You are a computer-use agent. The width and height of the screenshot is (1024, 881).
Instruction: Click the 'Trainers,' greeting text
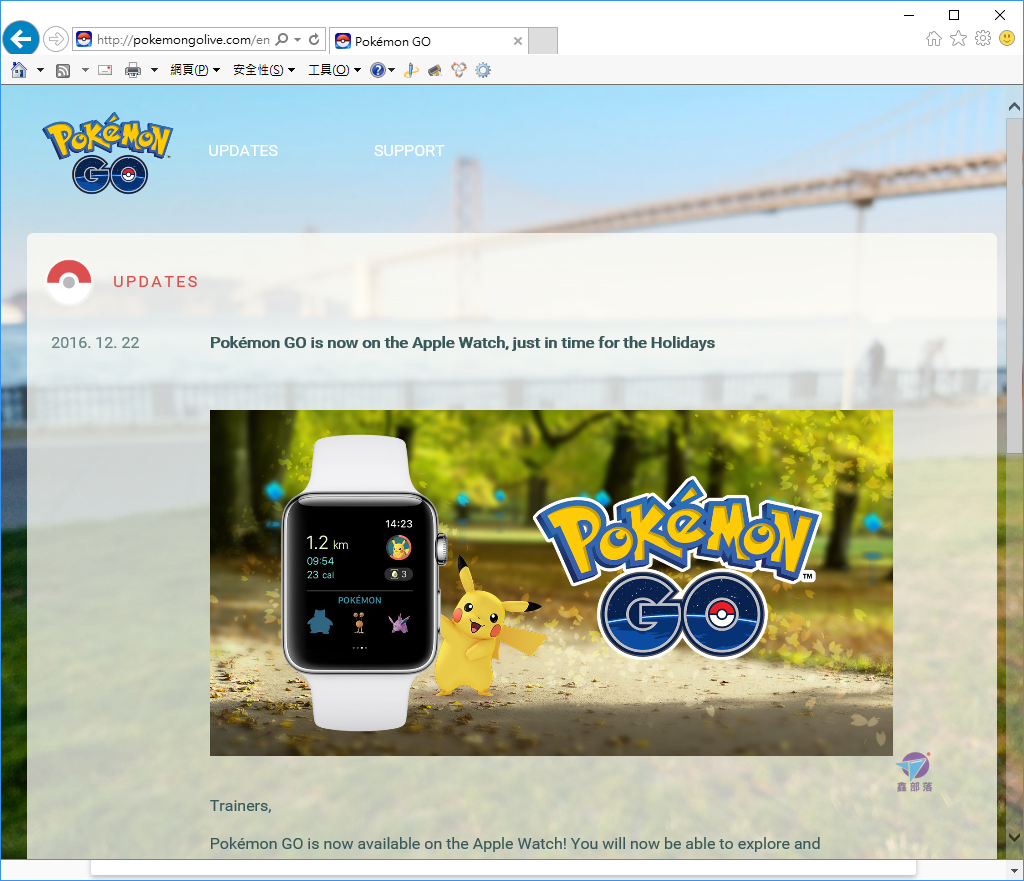(240, 806)
